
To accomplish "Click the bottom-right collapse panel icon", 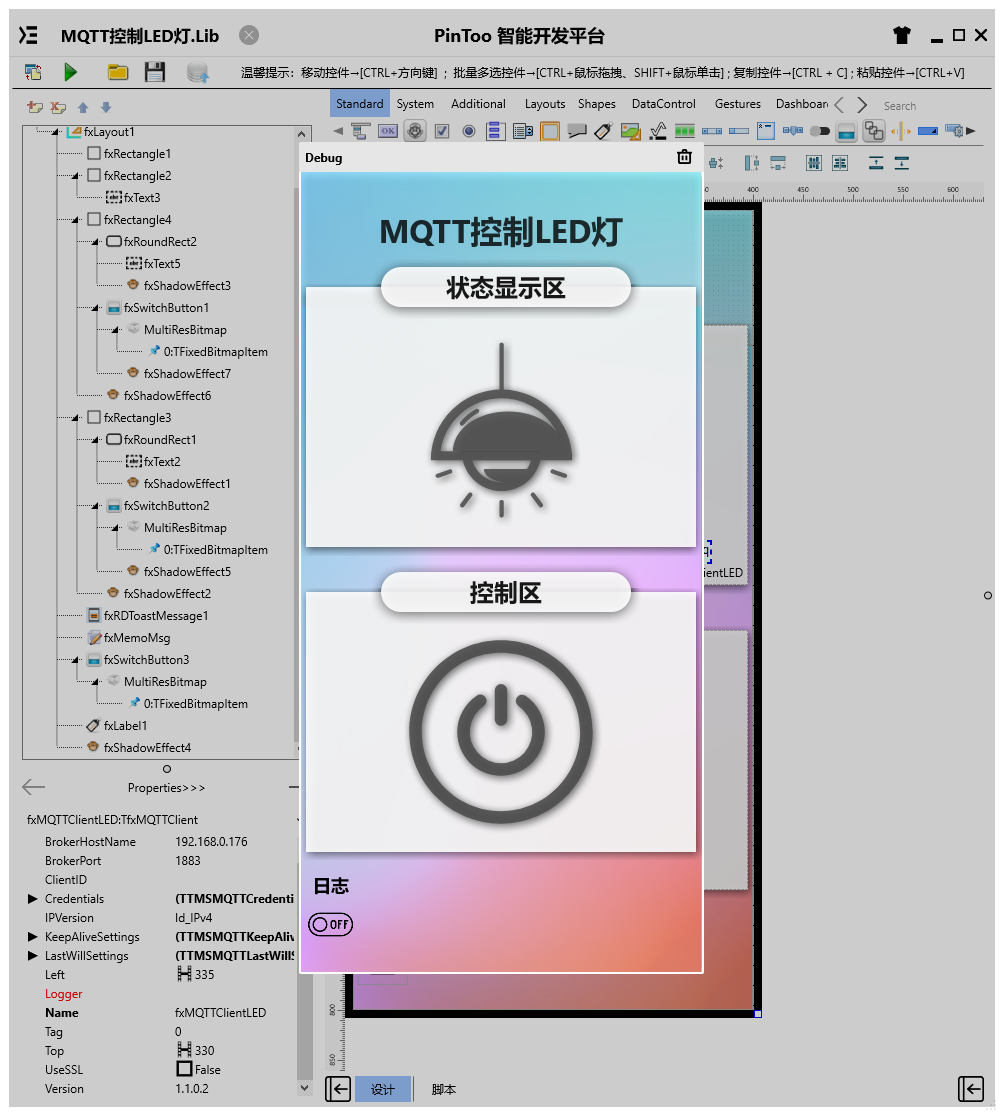I will pyautogui.click(x=971, y=1089).
